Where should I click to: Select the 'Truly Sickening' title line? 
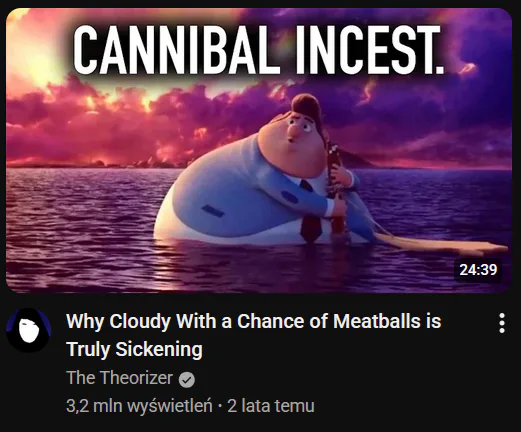click(134, 350)
